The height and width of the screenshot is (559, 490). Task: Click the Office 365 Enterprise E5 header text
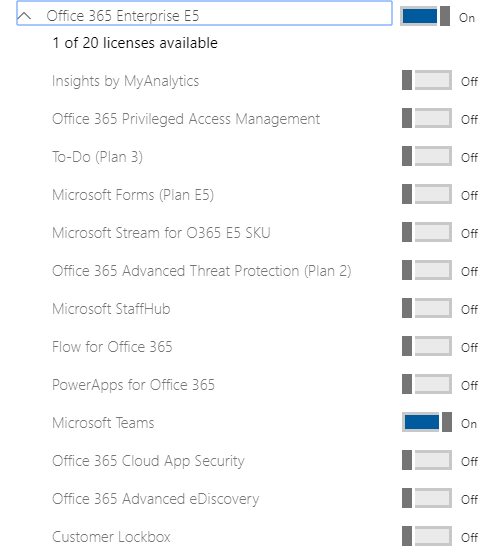click(x=123, y=16)
